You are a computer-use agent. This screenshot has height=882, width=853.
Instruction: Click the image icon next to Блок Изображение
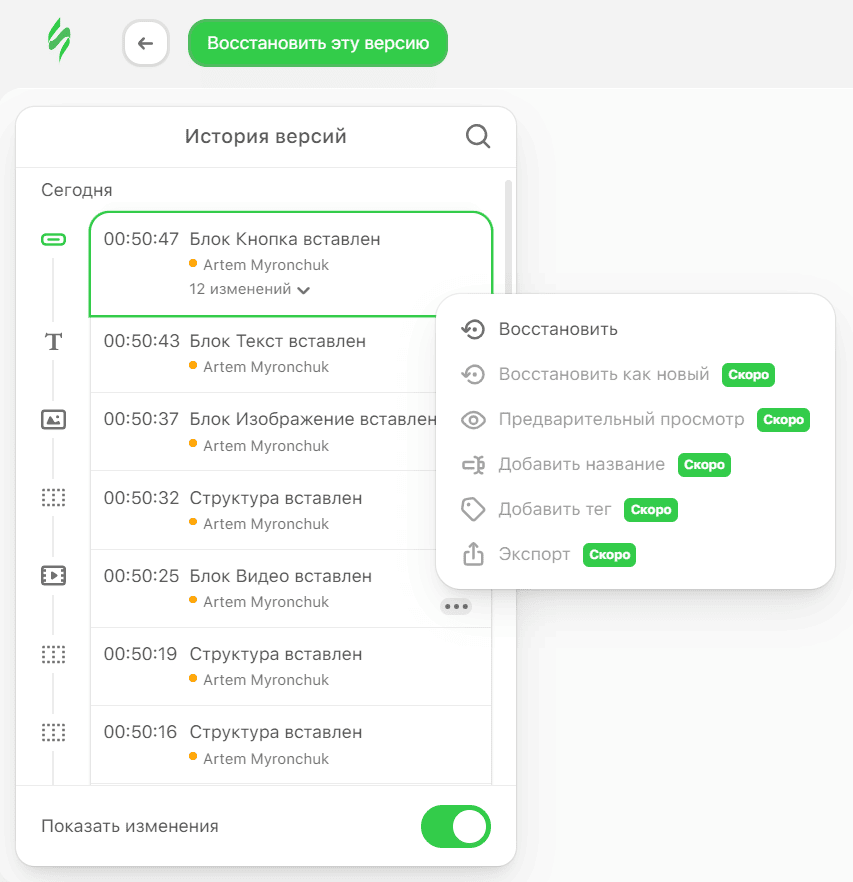point(53,420)
